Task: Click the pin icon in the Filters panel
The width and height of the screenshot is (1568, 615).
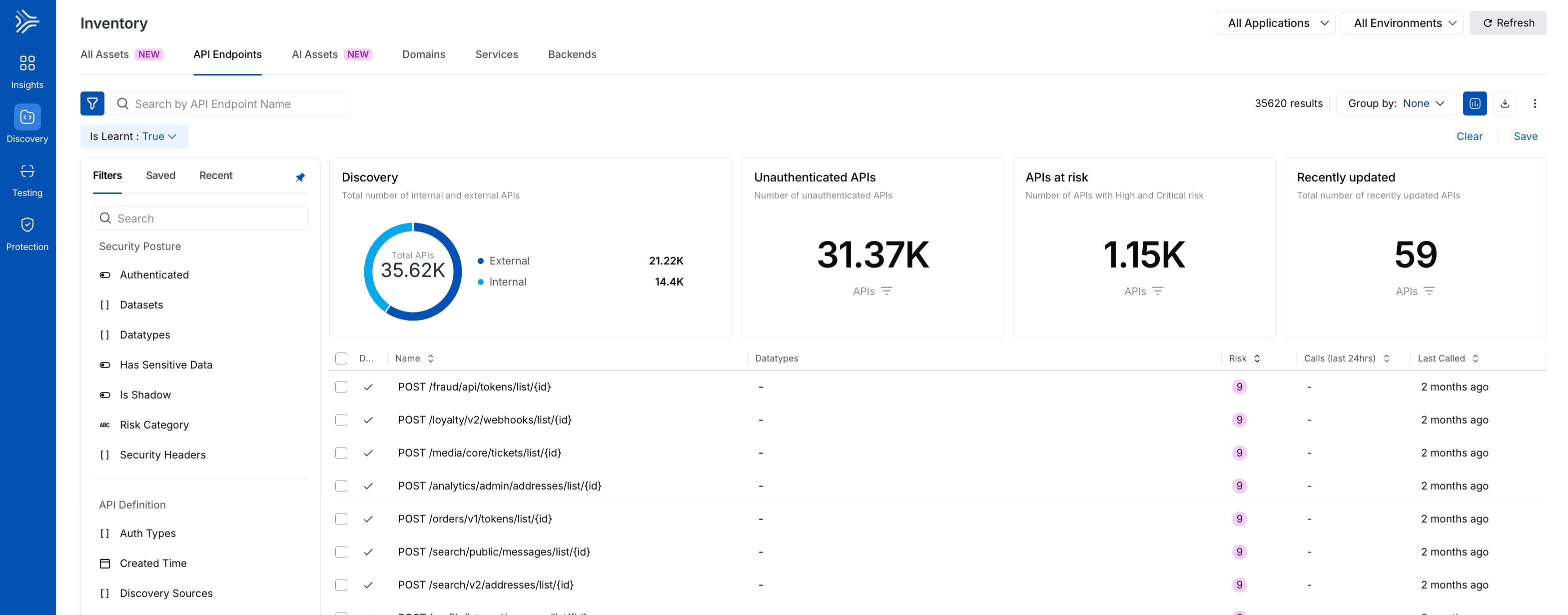Action: click(x=300, y=177)
